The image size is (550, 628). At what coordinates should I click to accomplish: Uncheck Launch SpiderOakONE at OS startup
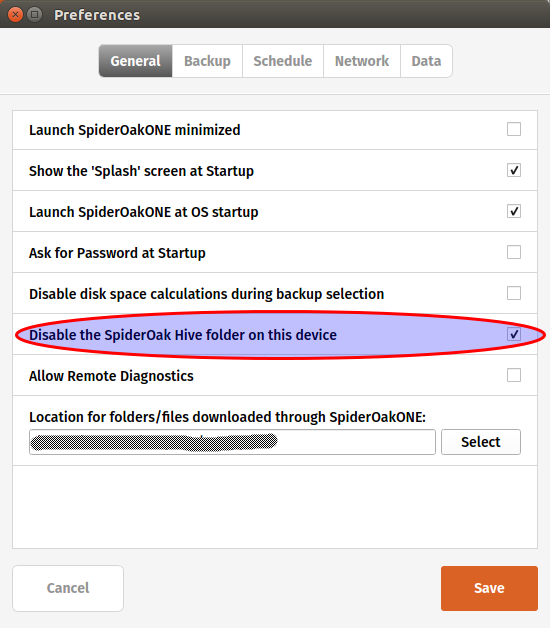[x=514, y=211]
